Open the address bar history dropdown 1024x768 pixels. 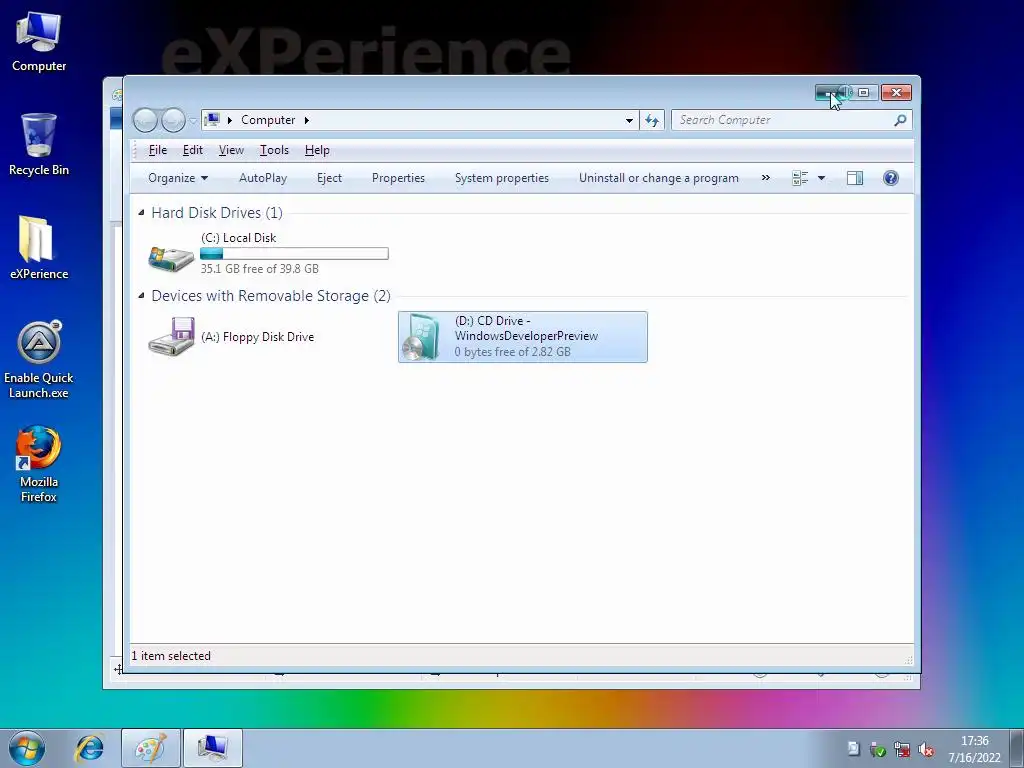(629, 120)
